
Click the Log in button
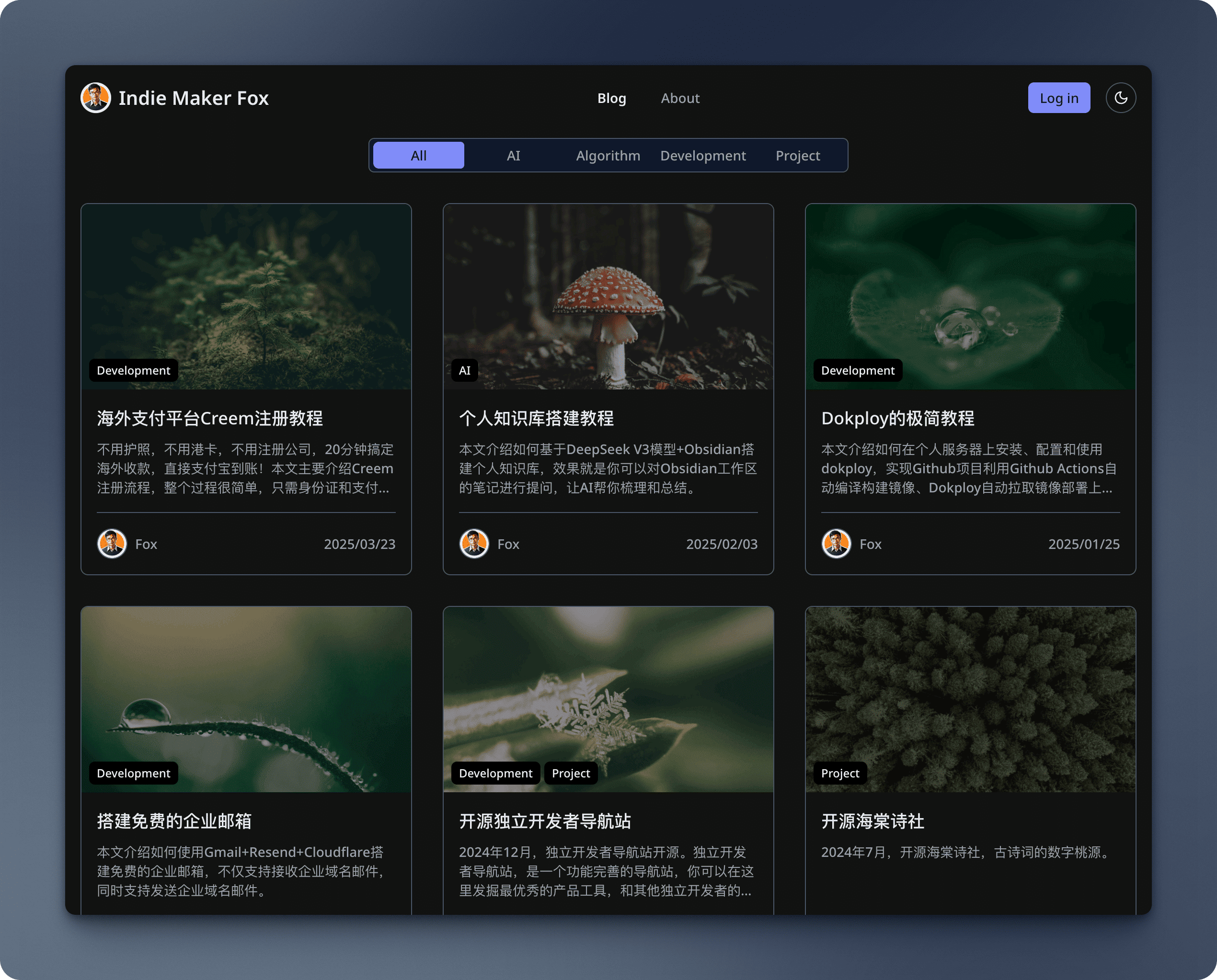point(1058,98)
